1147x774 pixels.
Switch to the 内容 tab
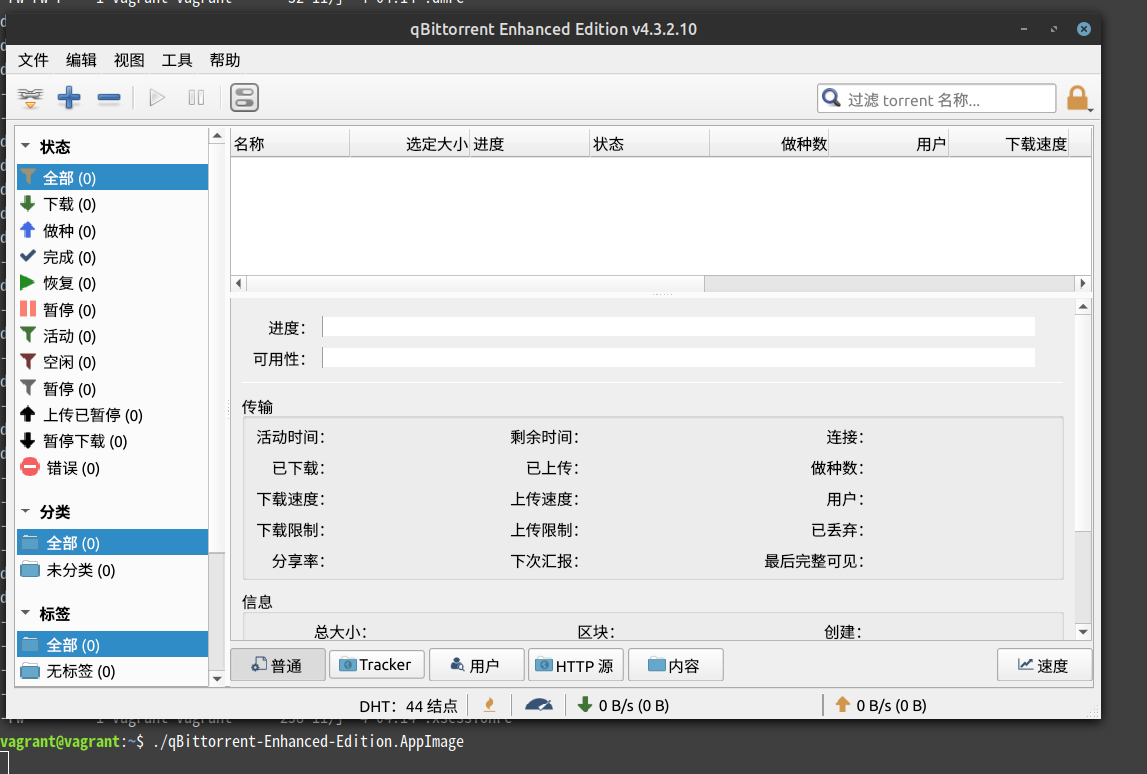click(676, 665)
